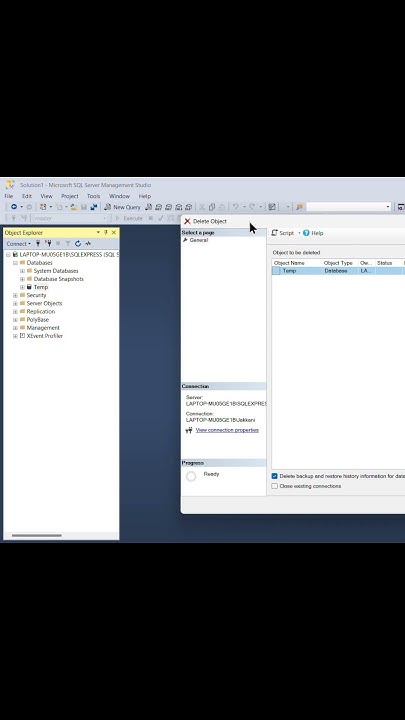Click the Help button in Delete Object dialog
Image resolution: width=405 pixels, height=720 pixels.
(313, 233)
